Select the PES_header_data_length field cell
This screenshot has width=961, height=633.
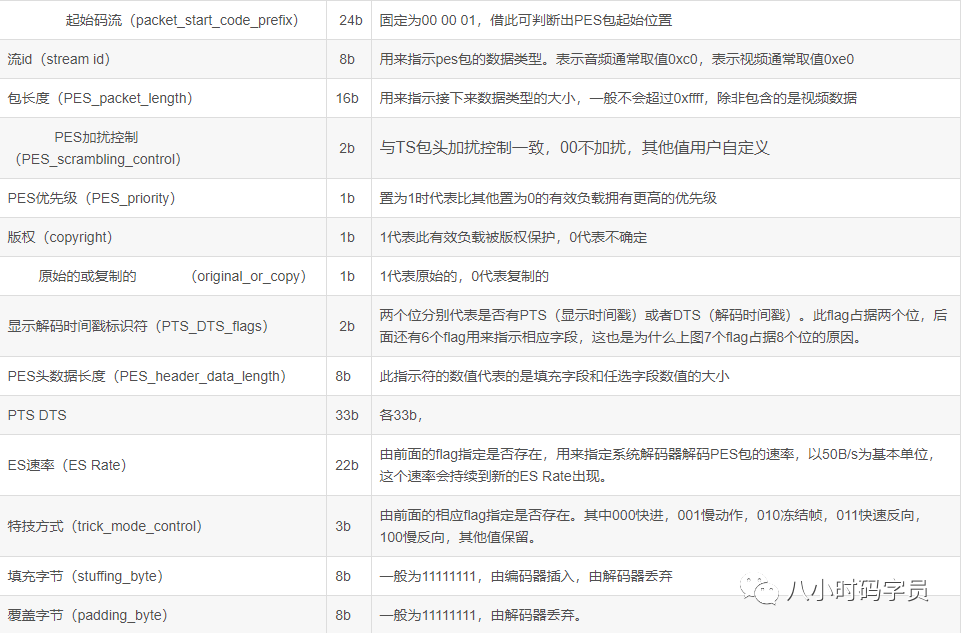163,376
